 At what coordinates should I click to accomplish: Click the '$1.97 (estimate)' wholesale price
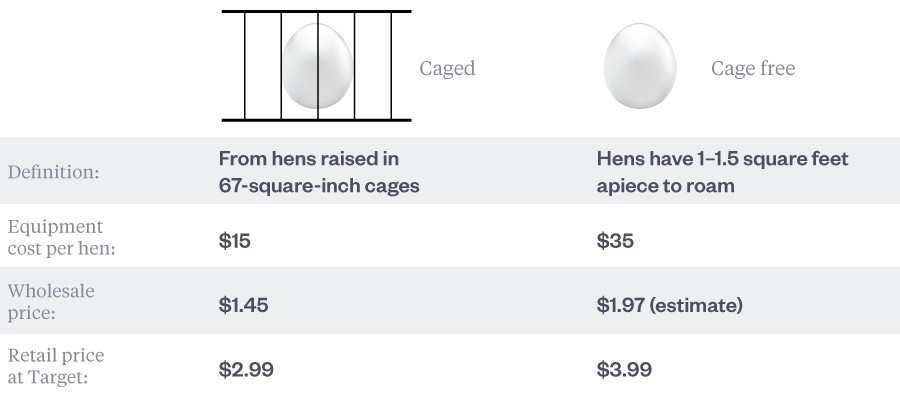pyautogui.click(x=670, y=305)
